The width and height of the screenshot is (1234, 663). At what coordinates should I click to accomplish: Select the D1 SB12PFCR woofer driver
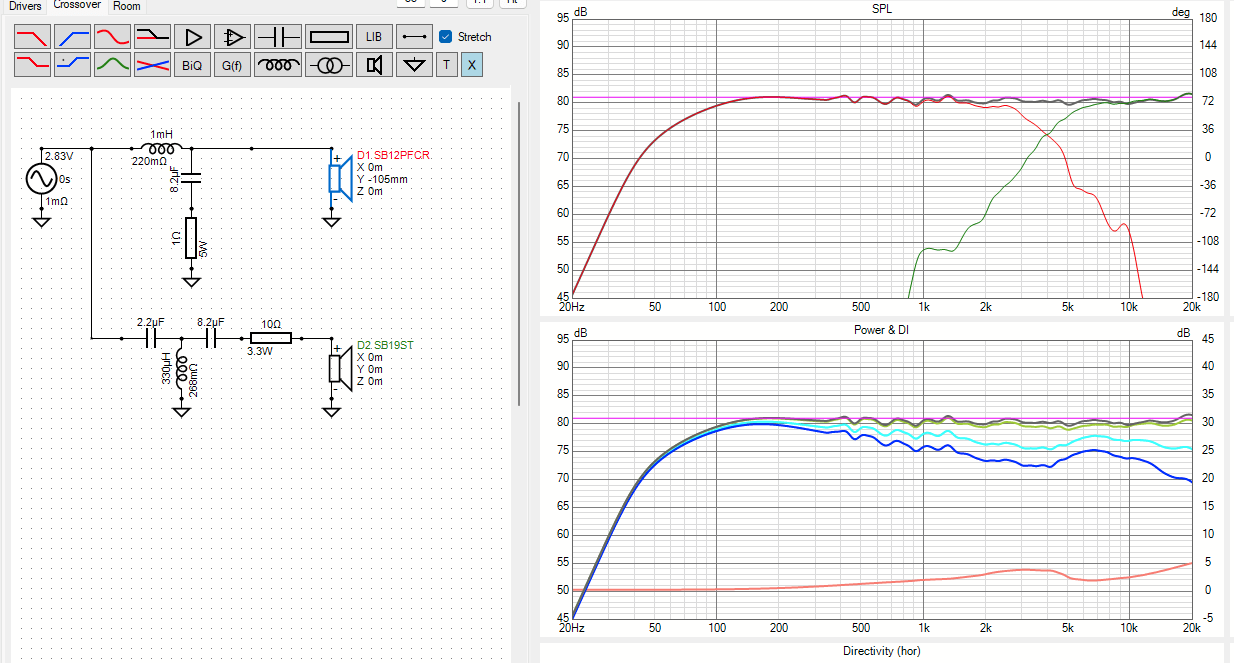(x=340, y=179)
